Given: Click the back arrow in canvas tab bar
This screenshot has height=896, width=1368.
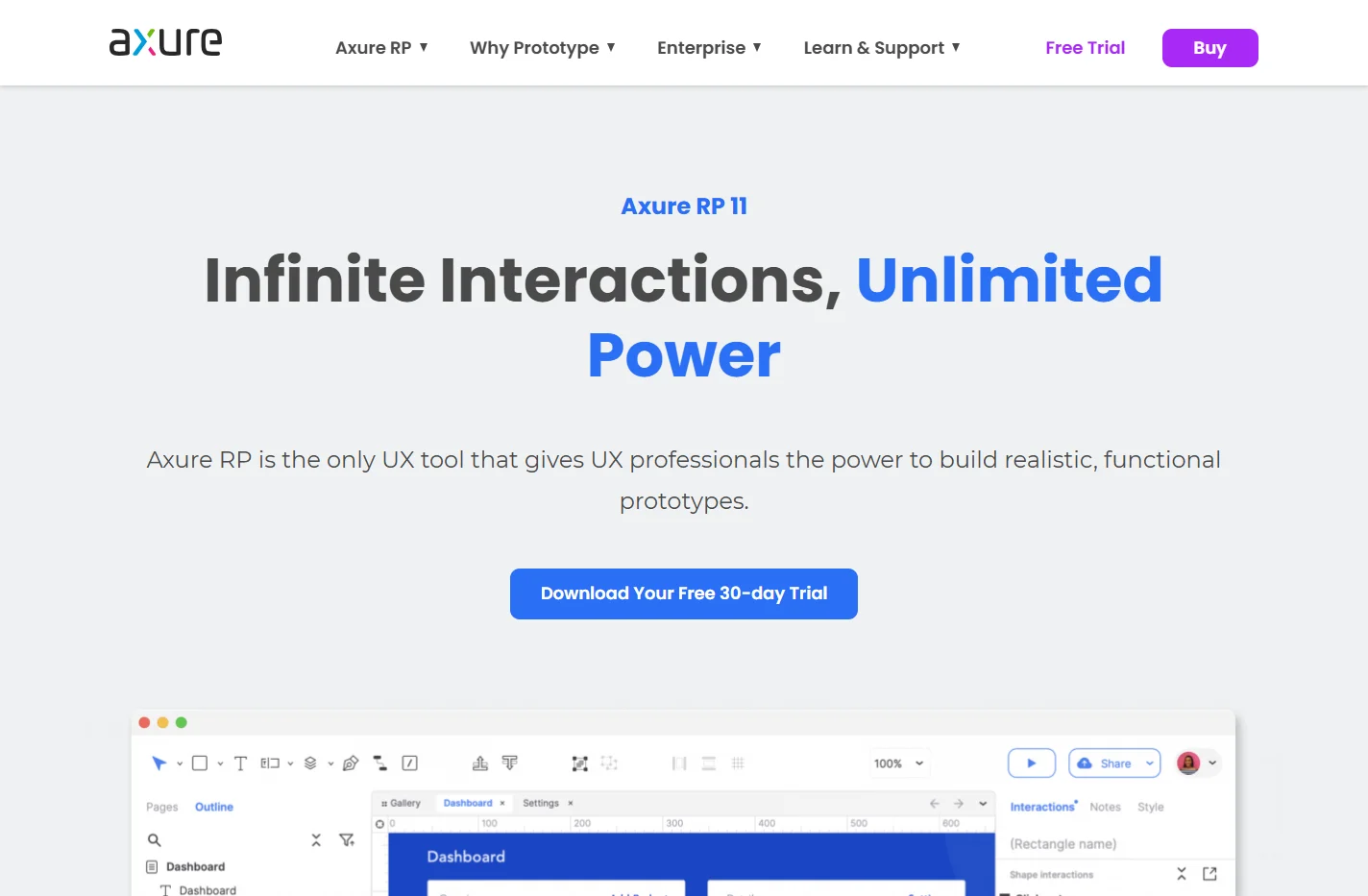Looking at the screenshot, I should pyautogui.click(x=935, y=804).
